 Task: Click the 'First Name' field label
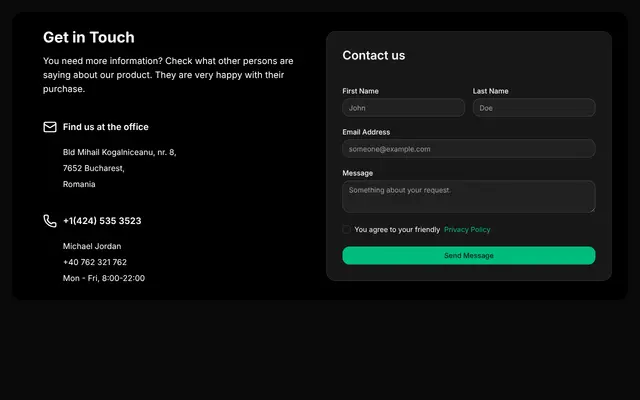[x=360, y=91]
